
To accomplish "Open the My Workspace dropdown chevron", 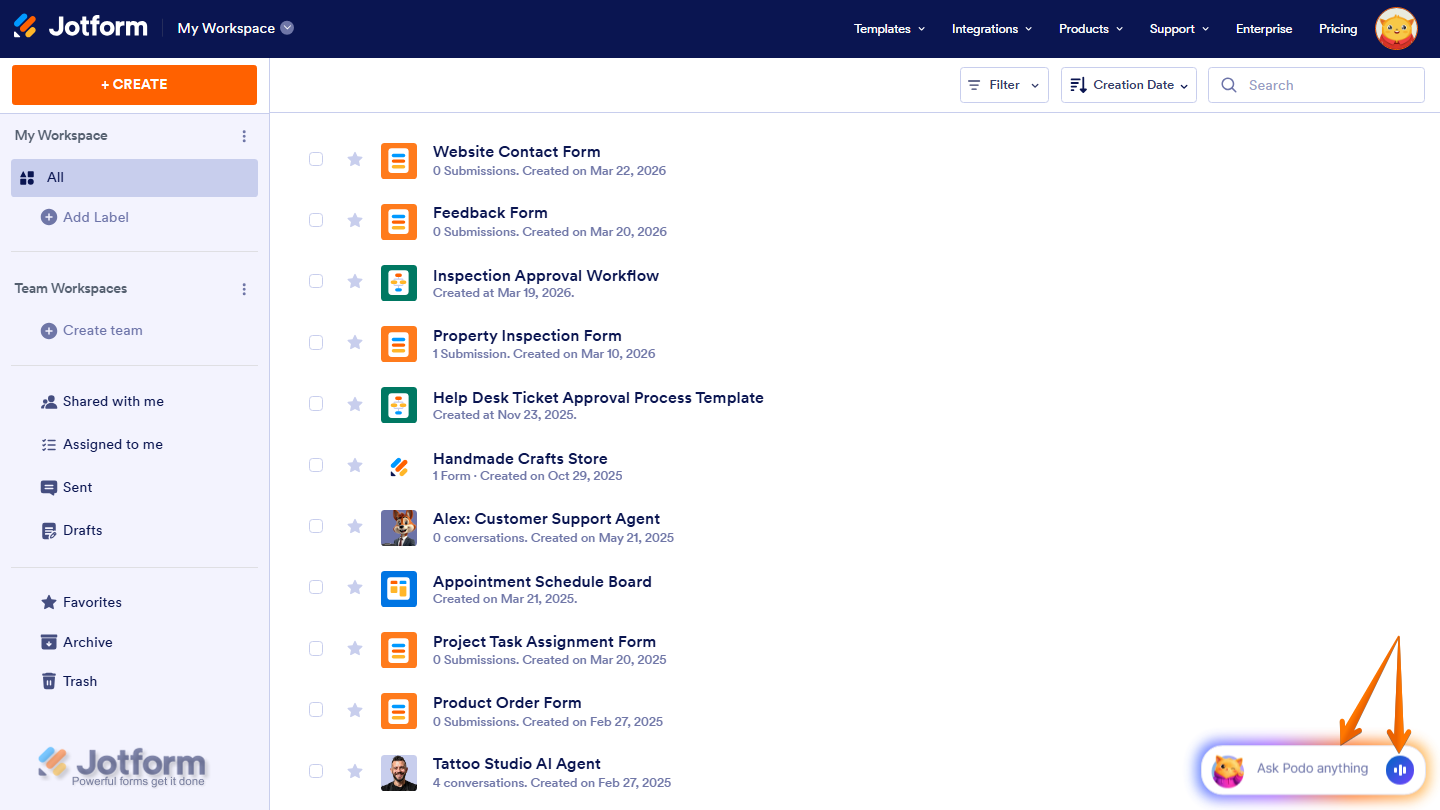I will (x=289, y=28).
